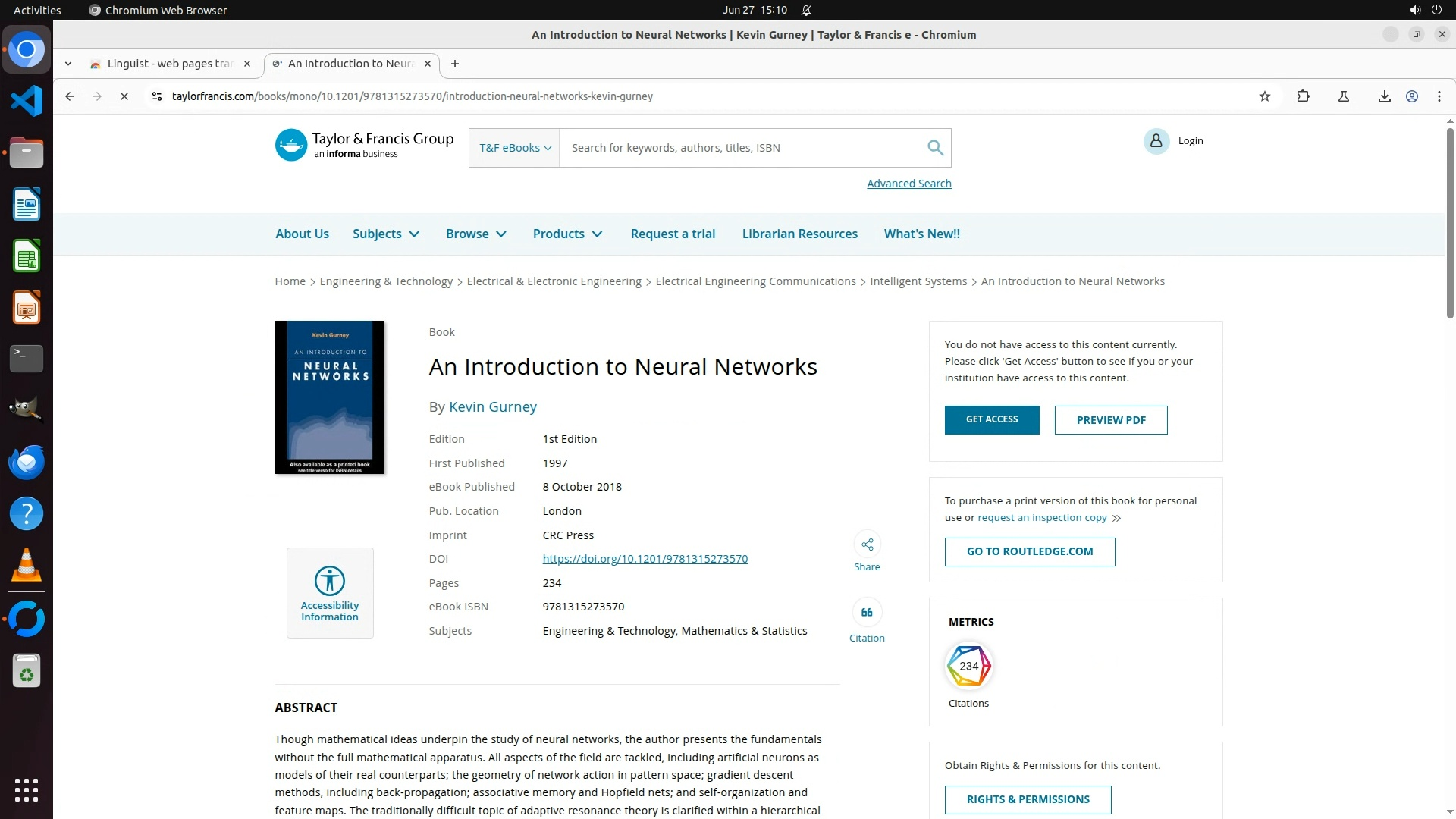This screenshot has height=819, width=1456.
Task: Launch Visual Studio Code from dock
Action: (27, 101)
